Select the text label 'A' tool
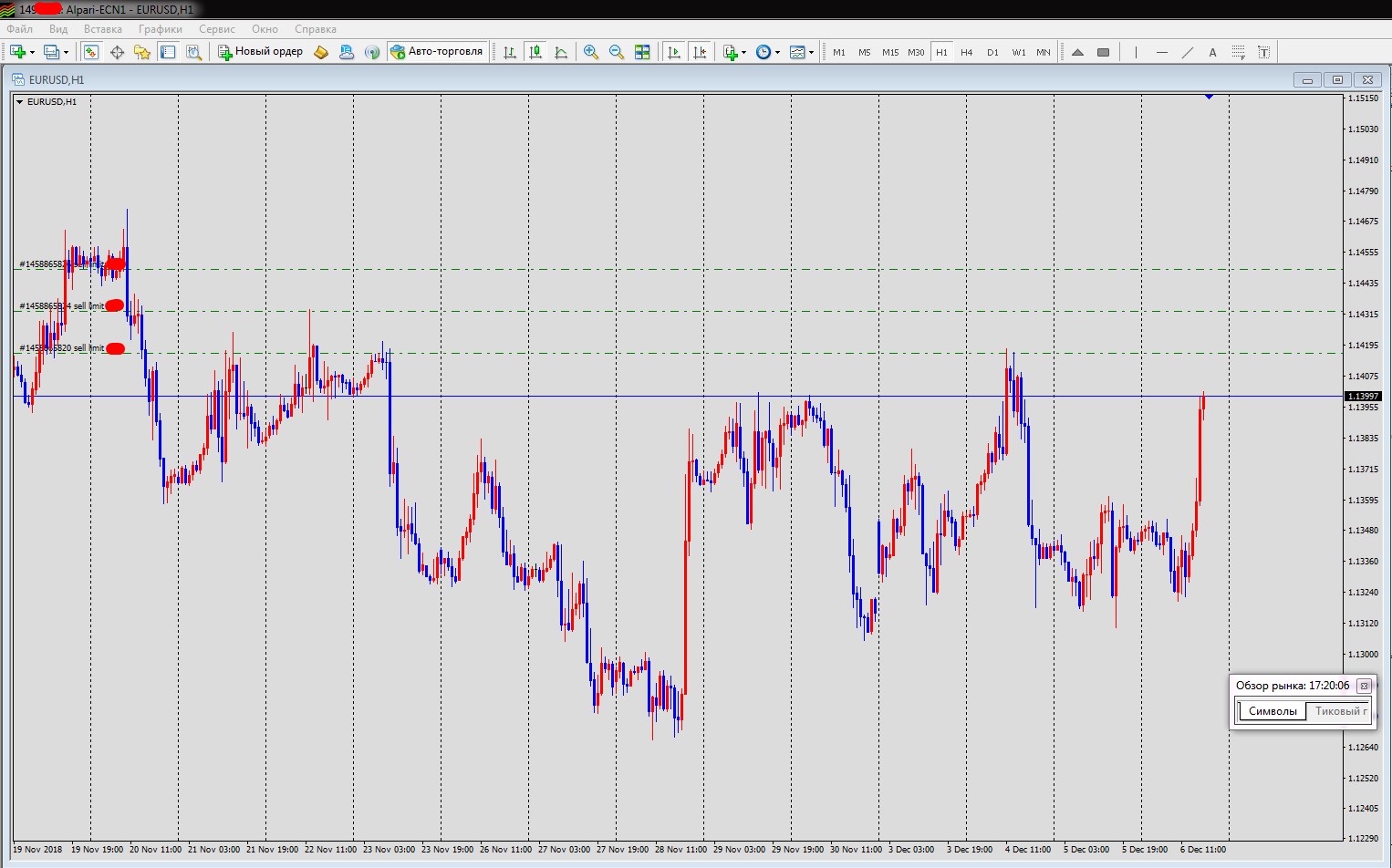 coord(1212,53)
